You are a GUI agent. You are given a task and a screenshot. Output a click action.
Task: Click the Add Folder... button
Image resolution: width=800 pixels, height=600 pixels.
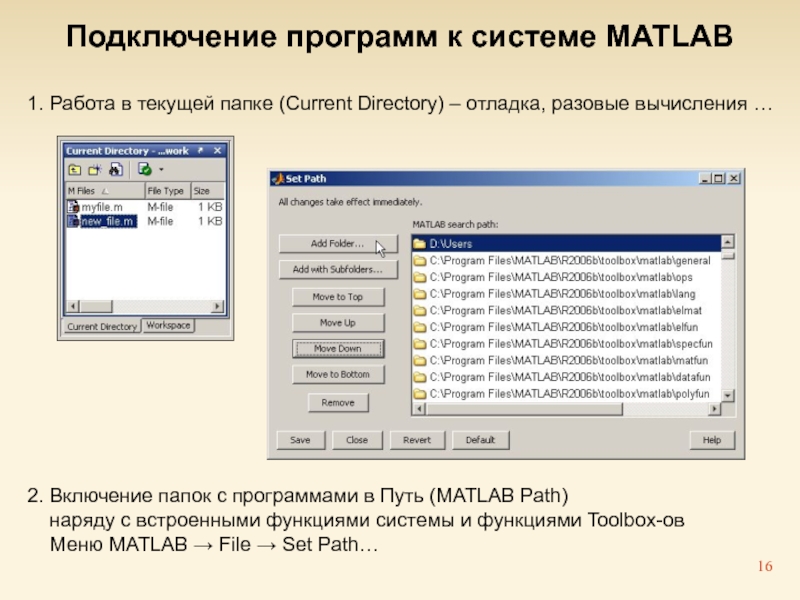tap(338, 244)
